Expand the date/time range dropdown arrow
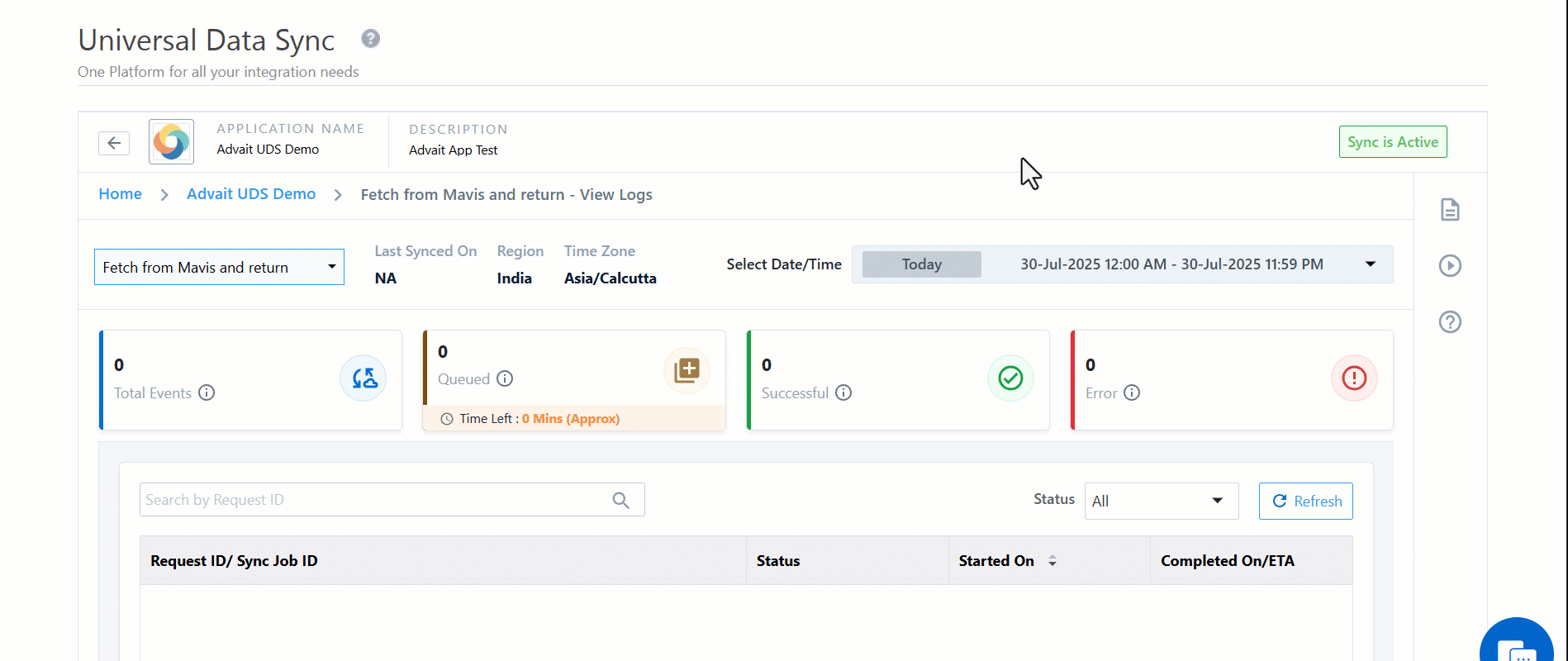Image resolution: width=1568 pixels, height=661 pixels. pos(1371,264)
